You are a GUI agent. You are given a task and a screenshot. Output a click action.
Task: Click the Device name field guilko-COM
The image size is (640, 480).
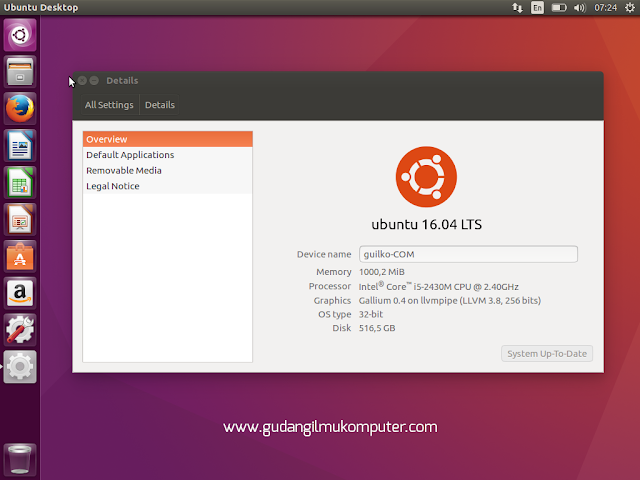click(x=468, y=254)
